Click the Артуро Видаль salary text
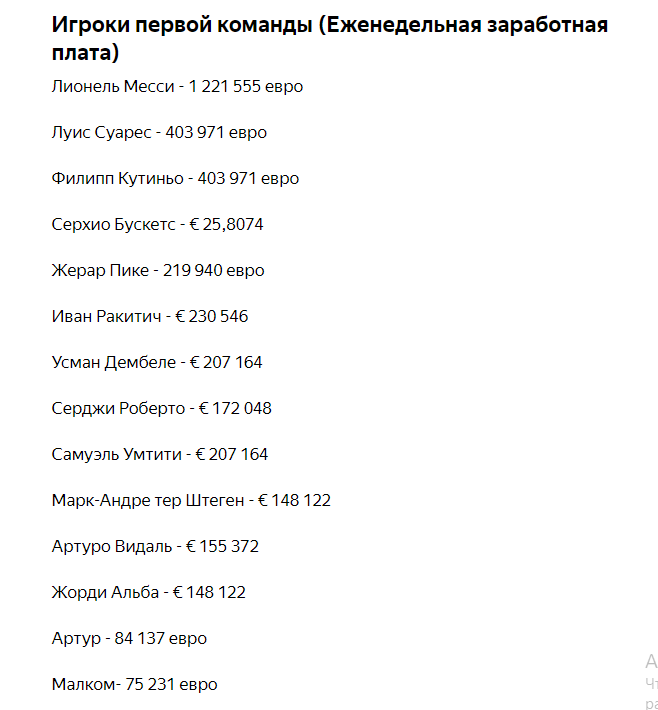Viewport: 658px width, 710px height. click(x=155, y=547)
